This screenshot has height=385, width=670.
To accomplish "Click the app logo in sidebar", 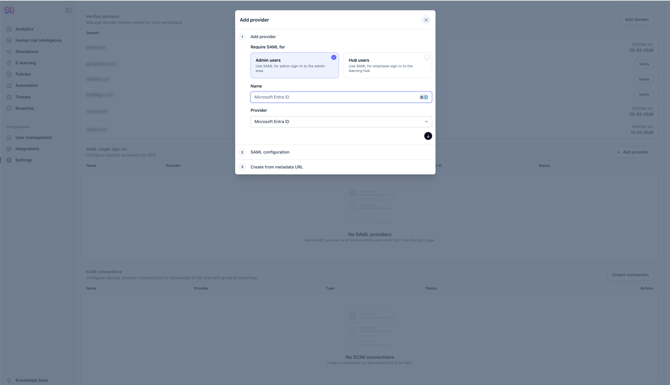I will [9, 10].
